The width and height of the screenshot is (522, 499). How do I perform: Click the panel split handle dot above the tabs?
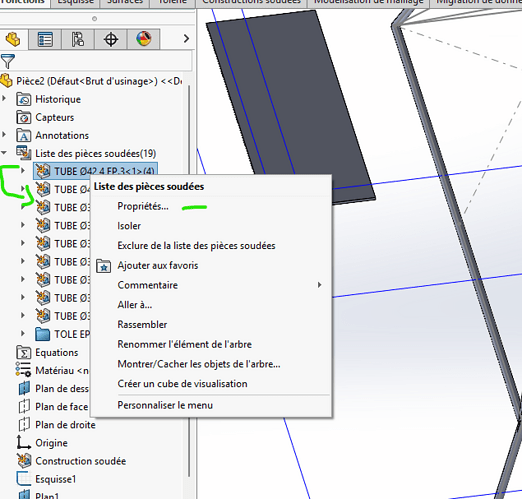tap(95, 19)
